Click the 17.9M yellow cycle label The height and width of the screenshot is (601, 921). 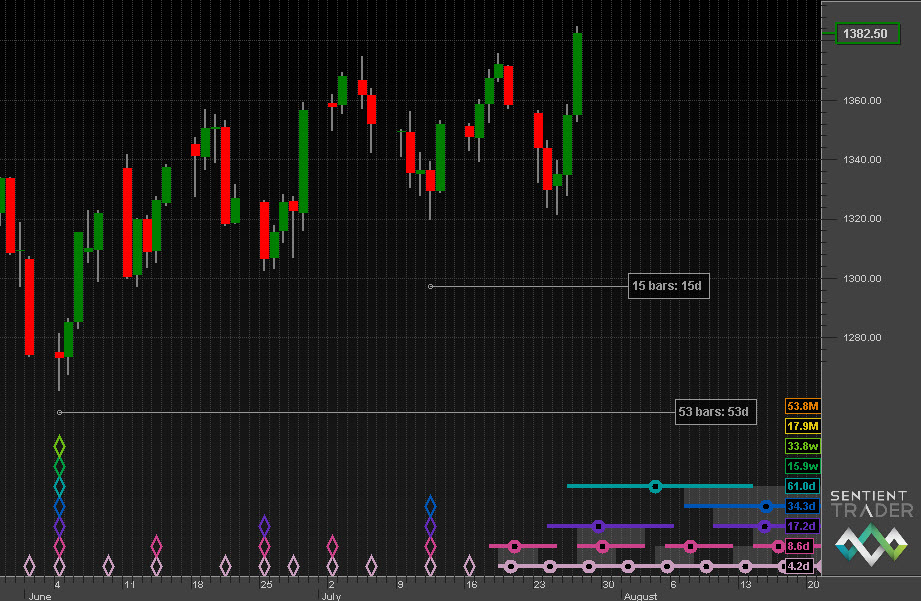coord(802,426)
